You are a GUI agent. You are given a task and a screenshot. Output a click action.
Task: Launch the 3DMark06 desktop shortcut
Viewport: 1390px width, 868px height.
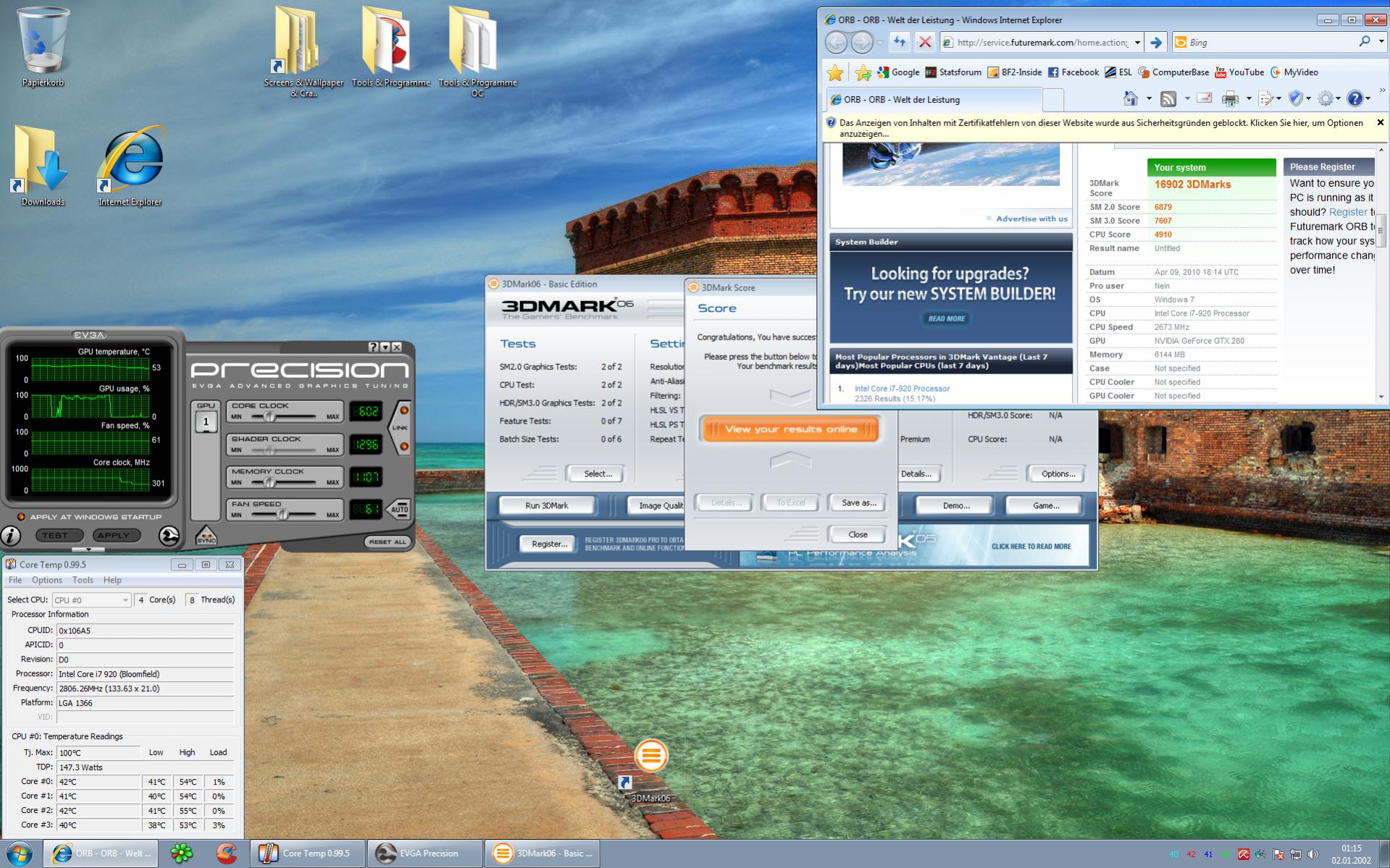click(x=650, y=771)
